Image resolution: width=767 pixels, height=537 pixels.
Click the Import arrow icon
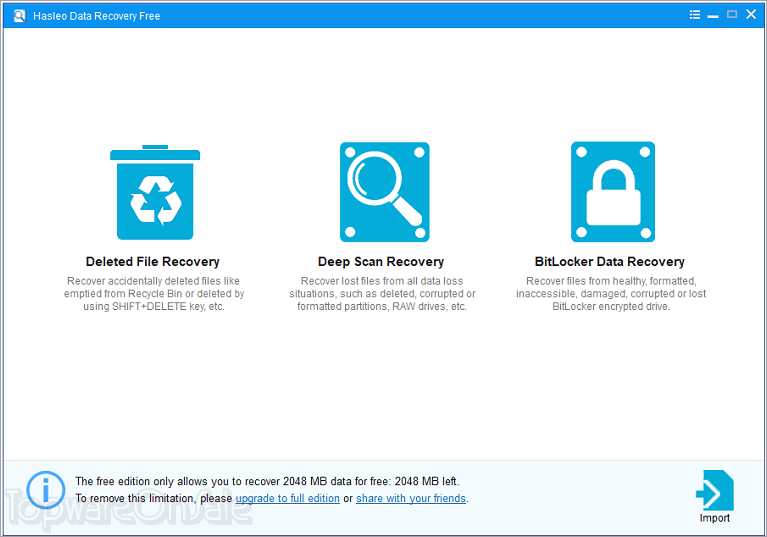pyautogui.click(x=715, y=491)
